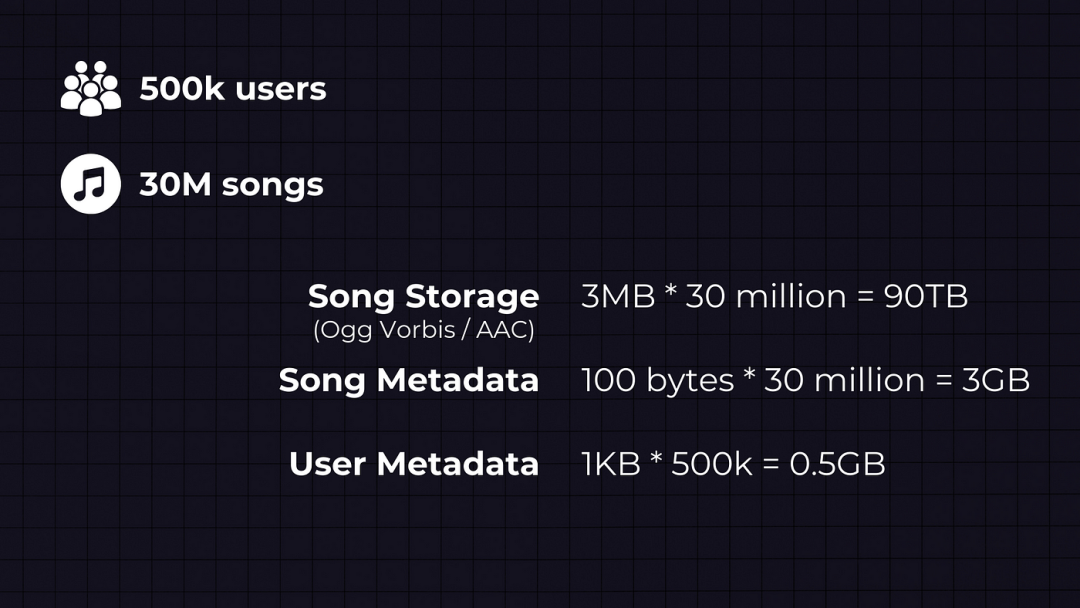Click the "100 bytes" metadata size value
The width and height of the screenshot is (1080, 608).
658,380
